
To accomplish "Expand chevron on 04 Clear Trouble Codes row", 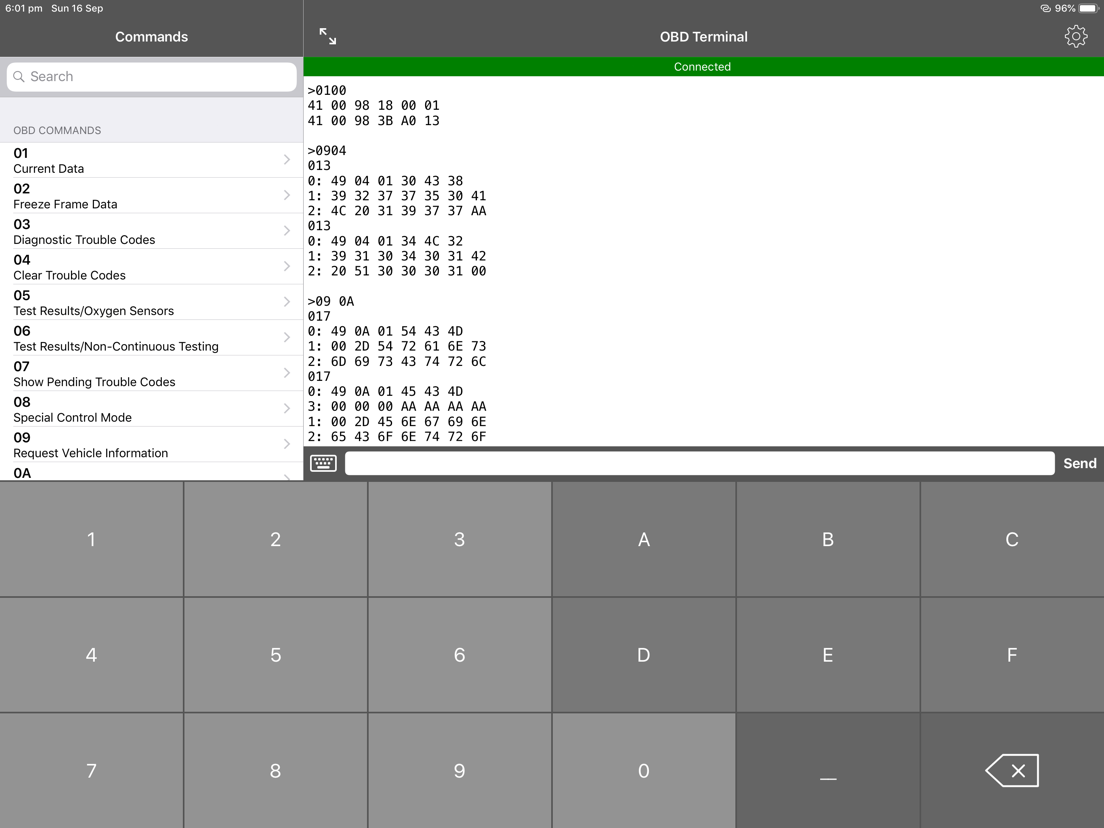I will [287, 266].
